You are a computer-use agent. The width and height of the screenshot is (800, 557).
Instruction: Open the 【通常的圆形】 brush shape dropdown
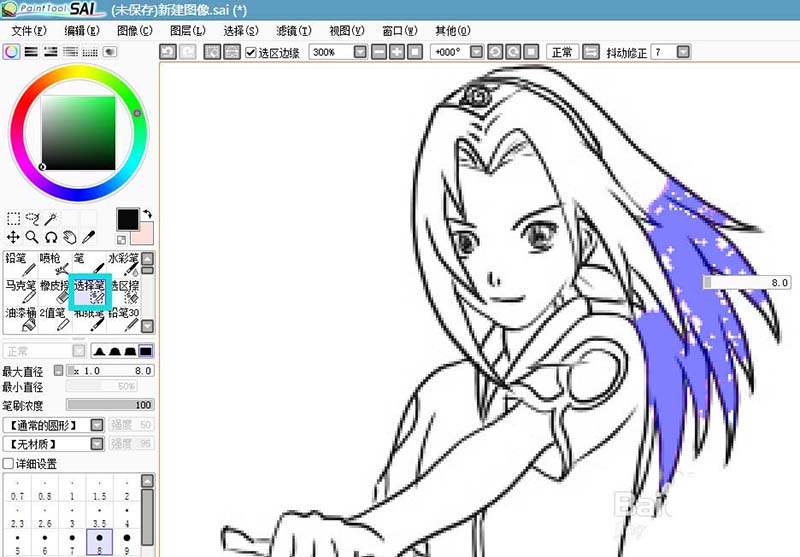click(97, 425)
